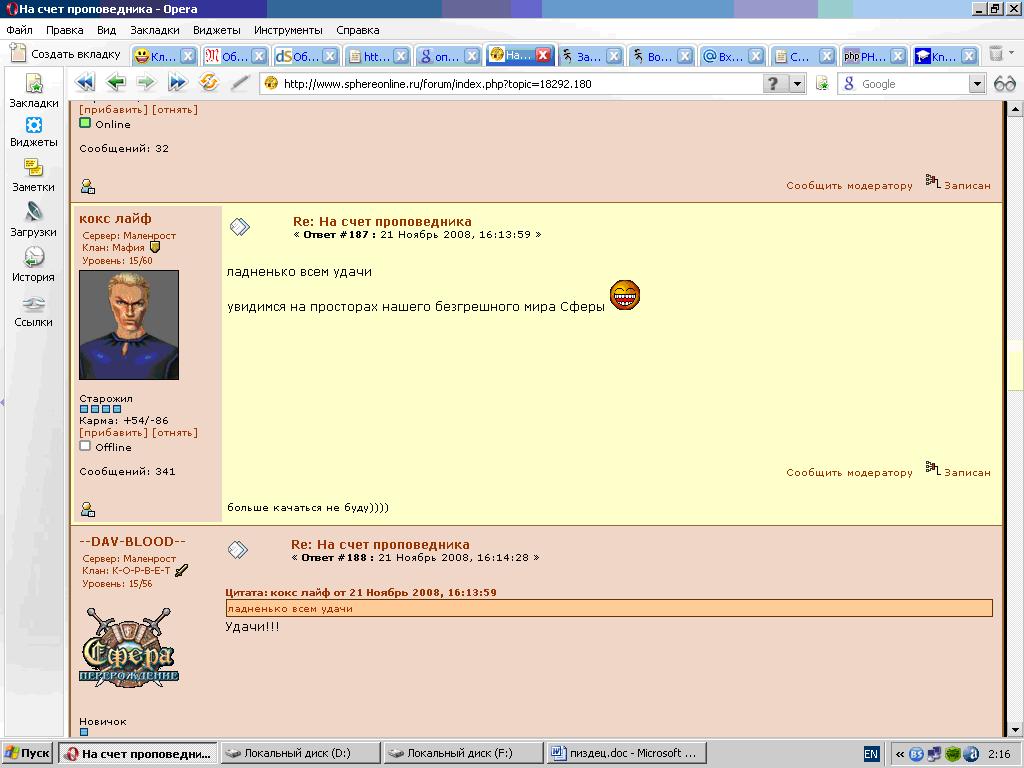Open the Google search engine dropdown
Viewport: 1024px width, 768px height.
point(977,84)
